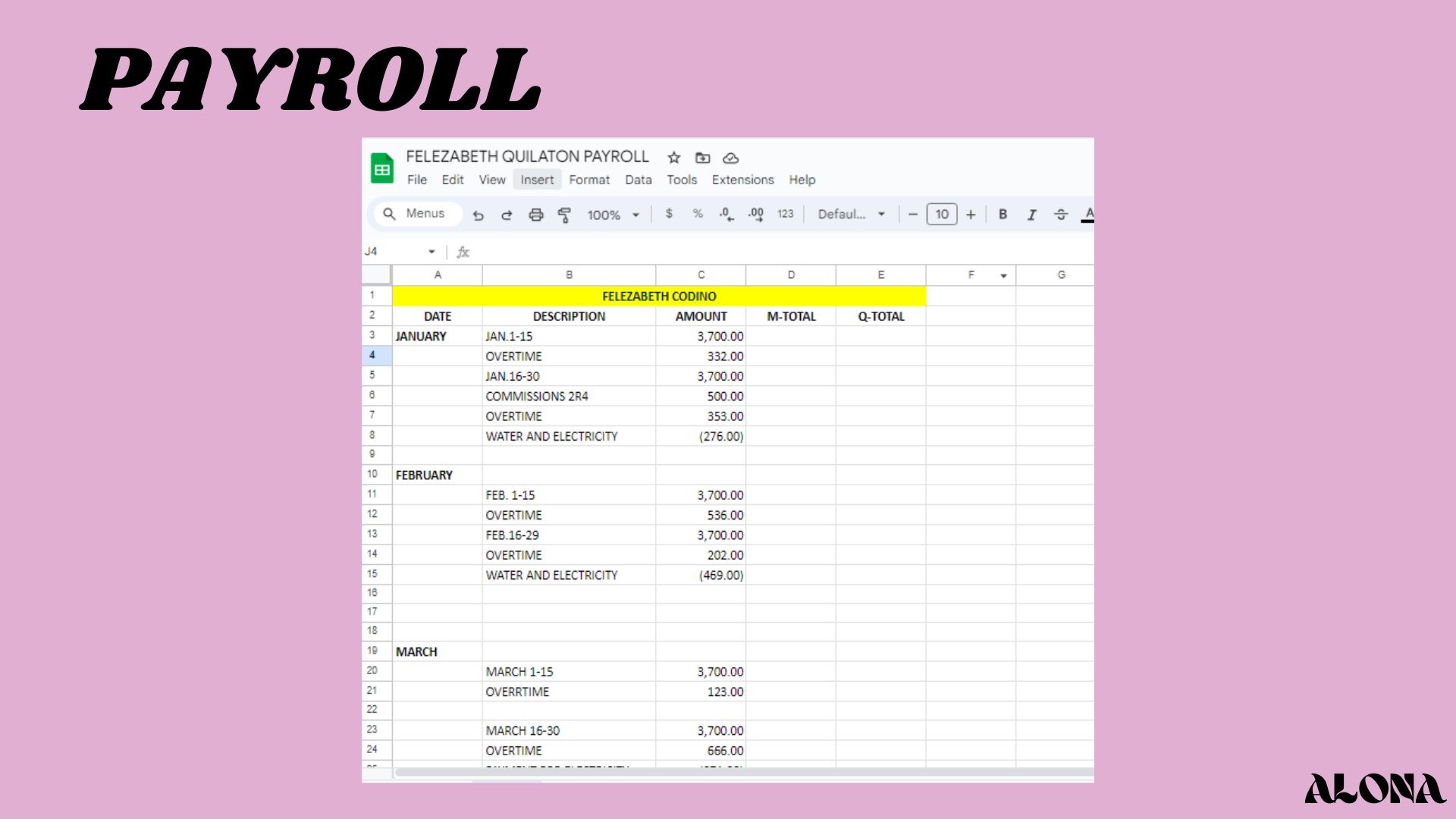The width and height of the screenshot is (1456, 819).
Task: Open the Insert menu
Action: tap(537, 180)
